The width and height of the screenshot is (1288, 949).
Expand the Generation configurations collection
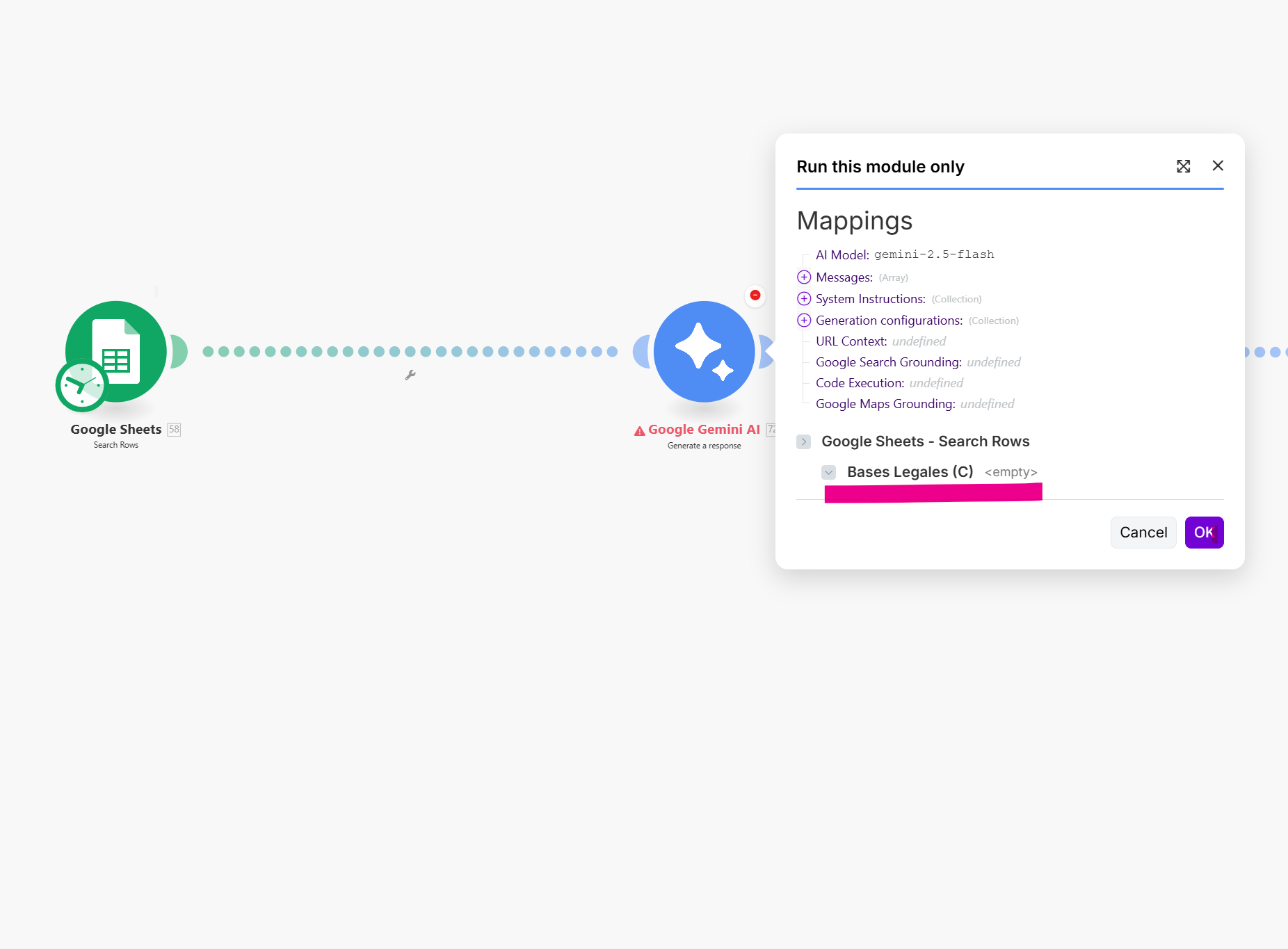[804, 321]
